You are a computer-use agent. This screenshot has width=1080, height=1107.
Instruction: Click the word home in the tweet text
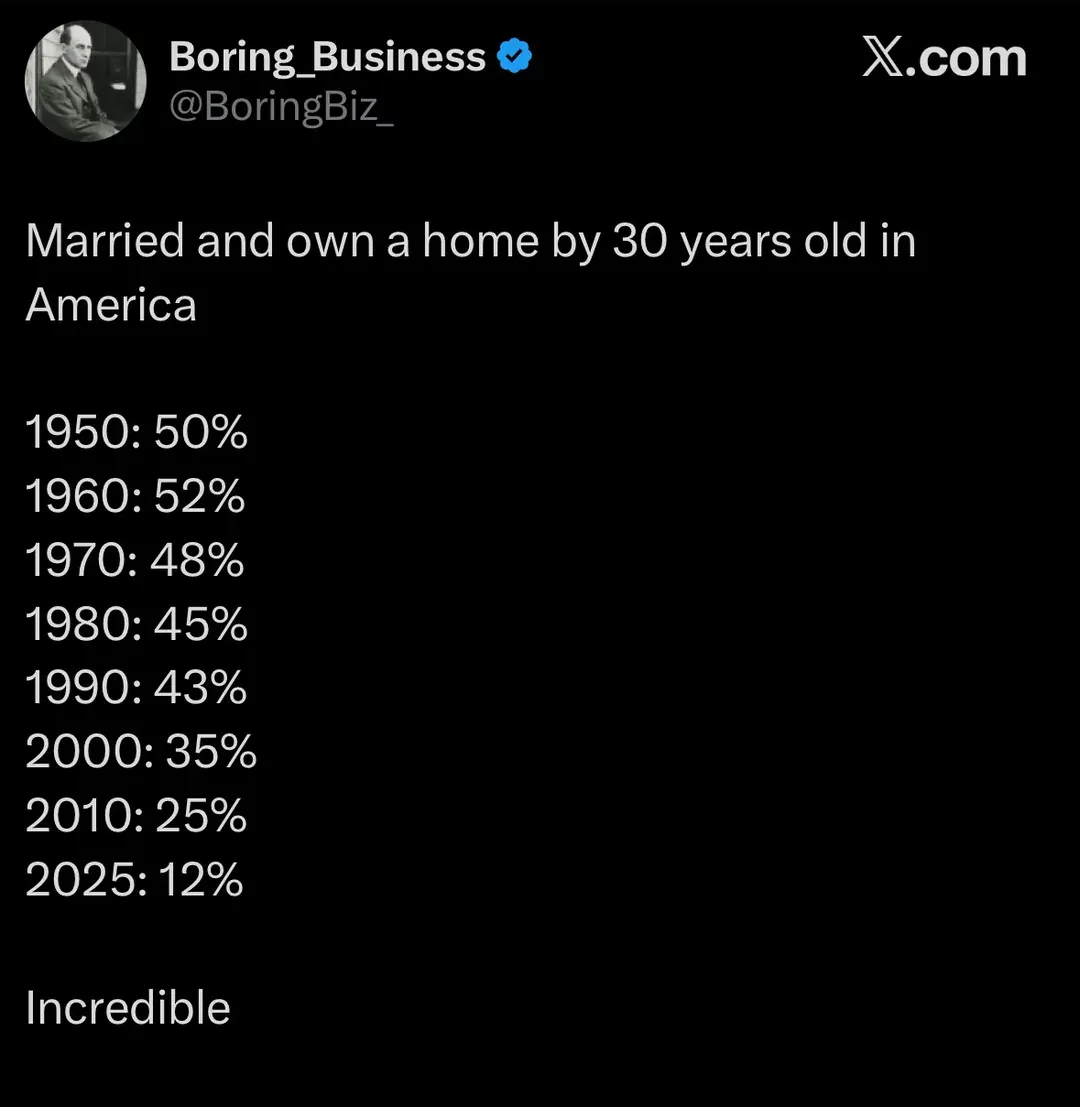pos(481,241)
